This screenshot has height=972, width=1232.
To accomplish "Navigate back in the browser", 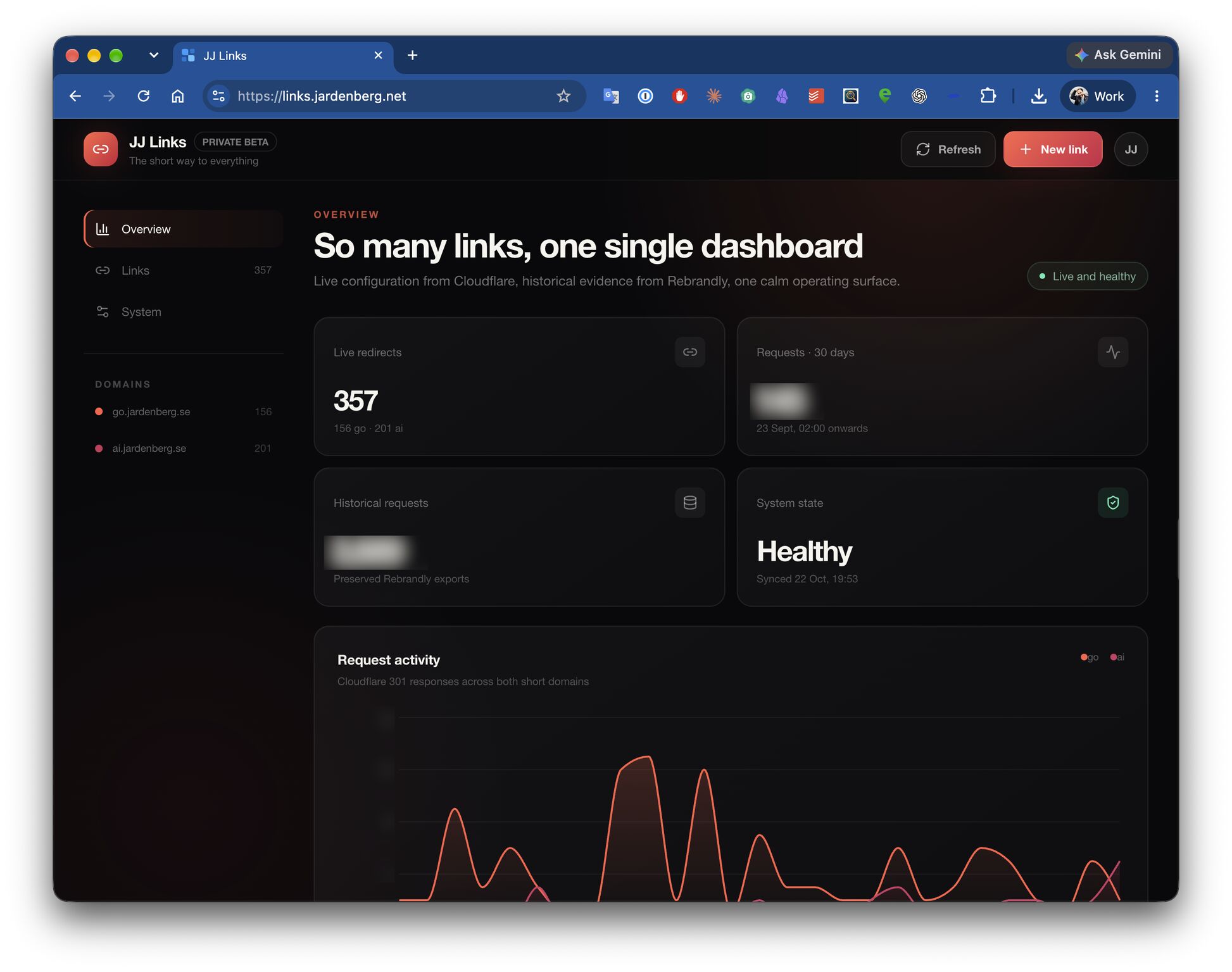I will pos(75,96).
